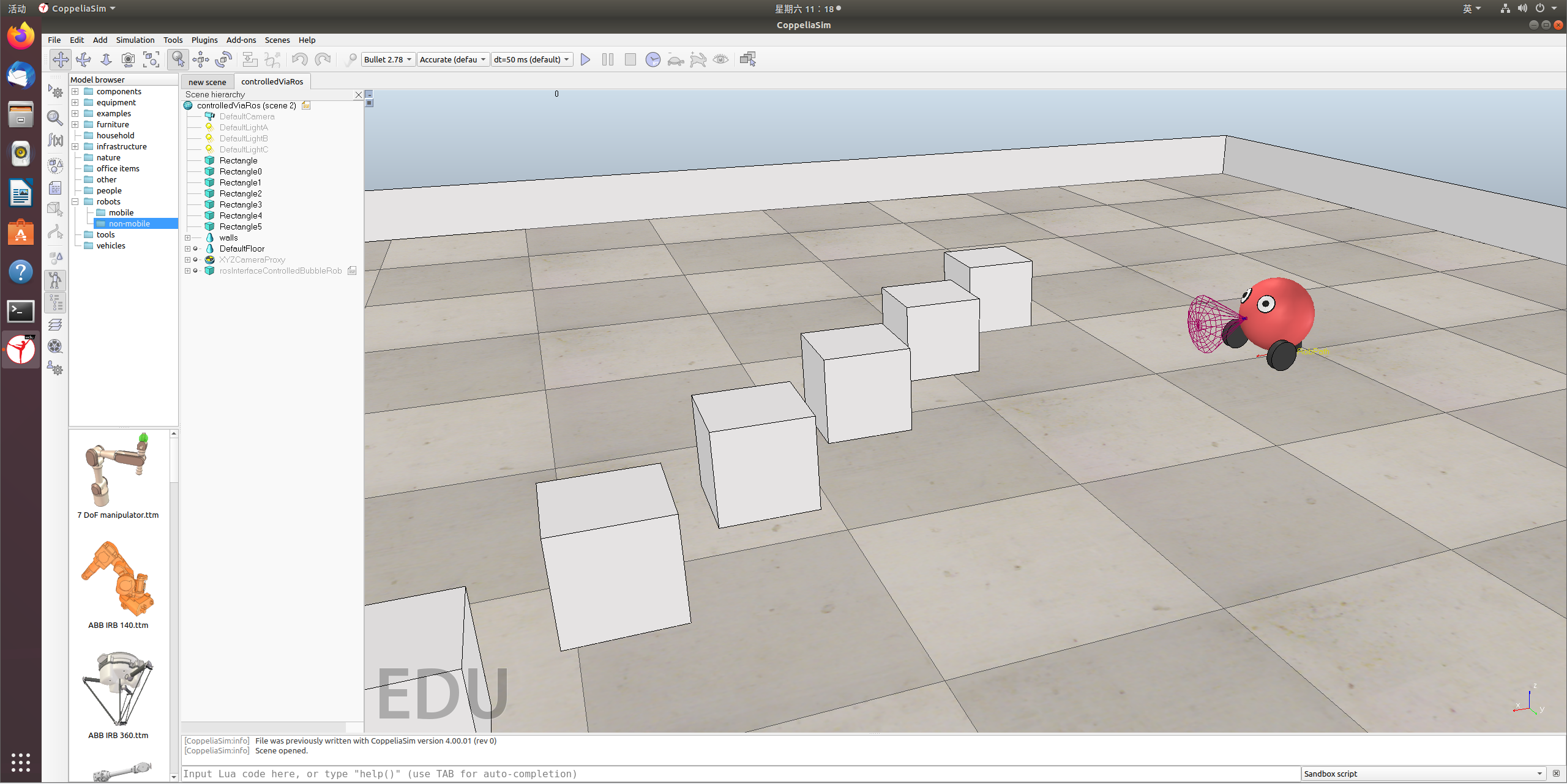Screen dimensions: 1567x784
Task: Select the mobile folder under robots
Action: (121, 213)
